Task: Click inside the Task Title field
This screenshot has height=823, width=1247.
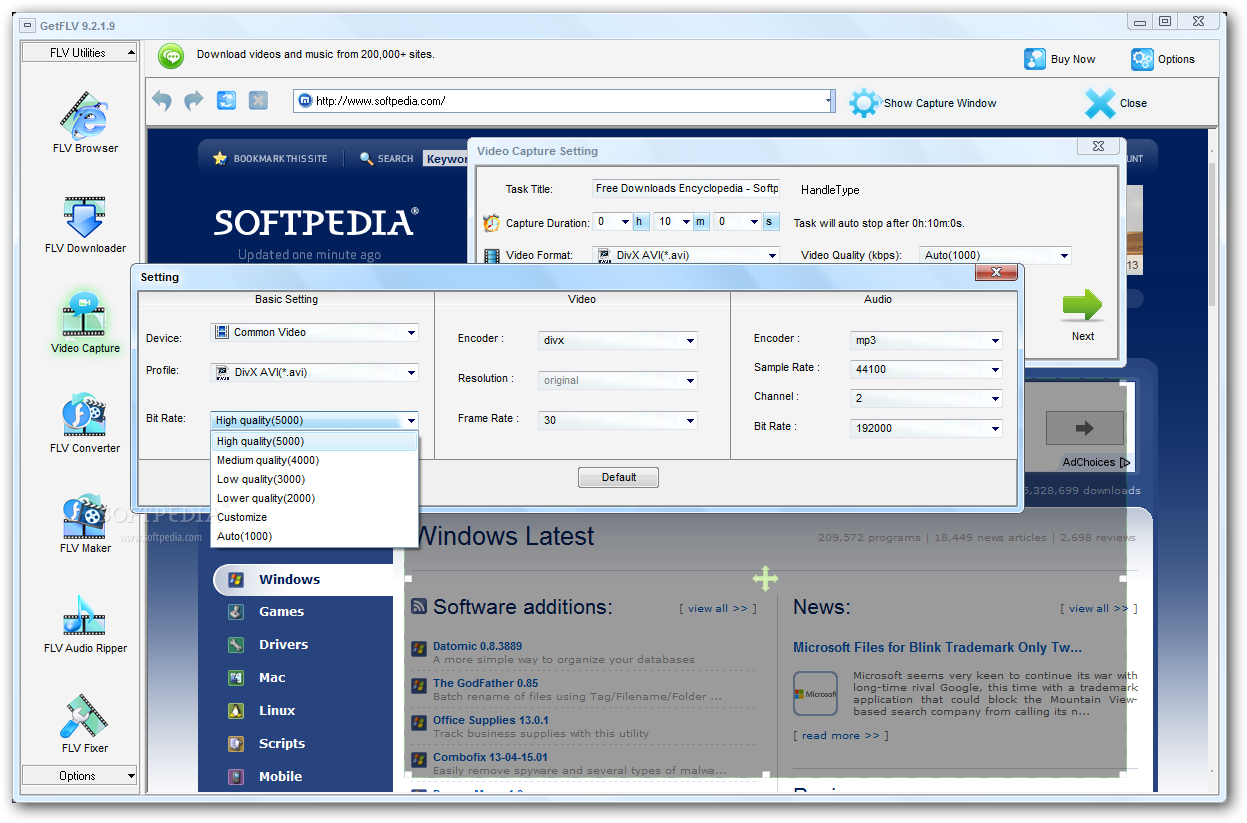Action: point(685,188)
